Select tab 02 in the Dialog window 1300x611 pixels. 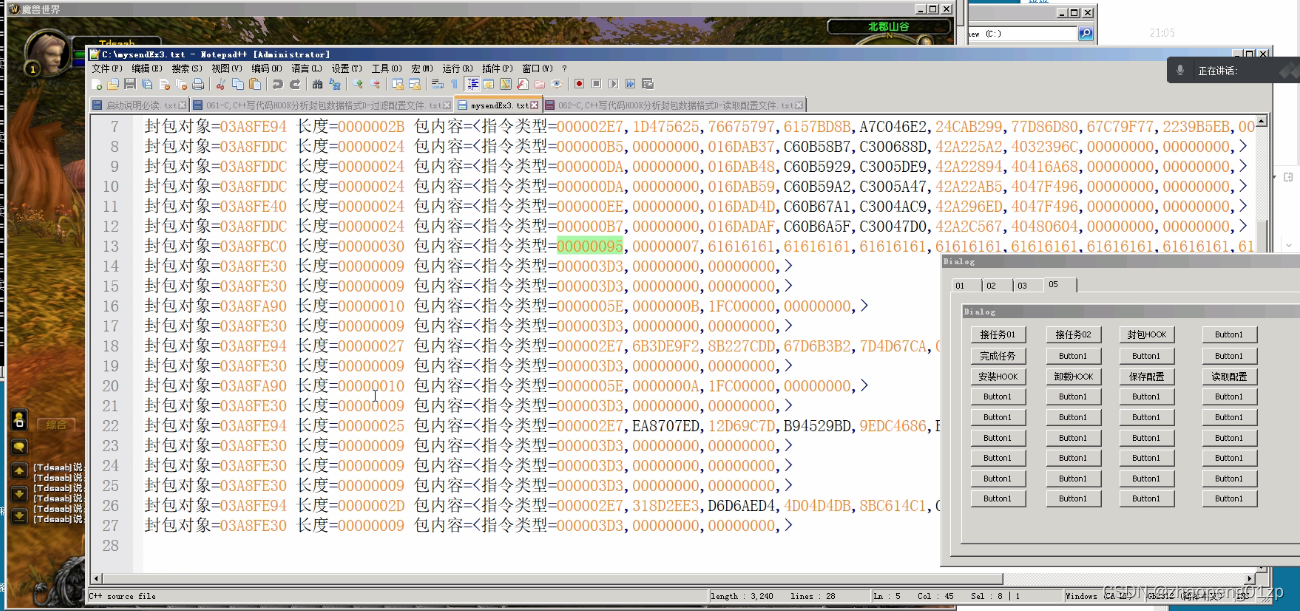[992, 285]
